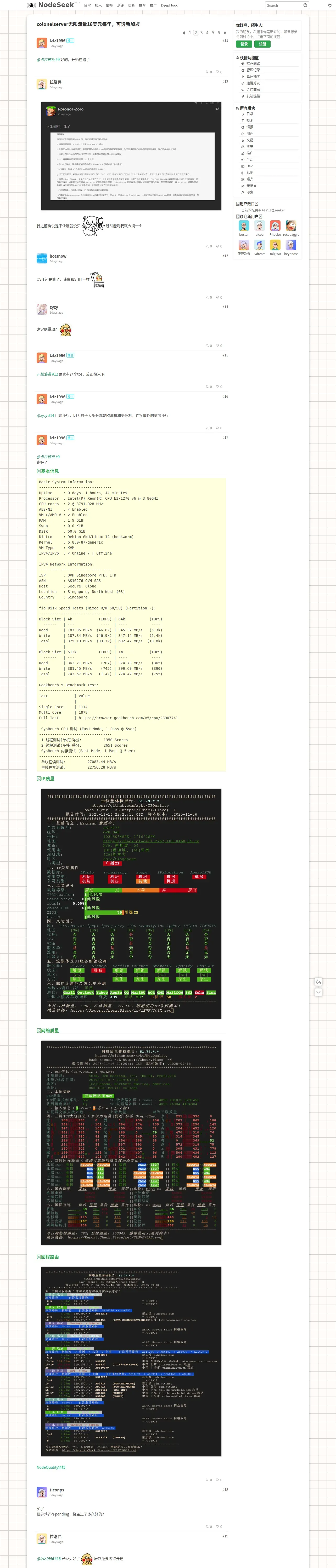Select 贴图 category icon in sidebar
This screenshot has height=1568, width=336.
(x=243, y=173)
